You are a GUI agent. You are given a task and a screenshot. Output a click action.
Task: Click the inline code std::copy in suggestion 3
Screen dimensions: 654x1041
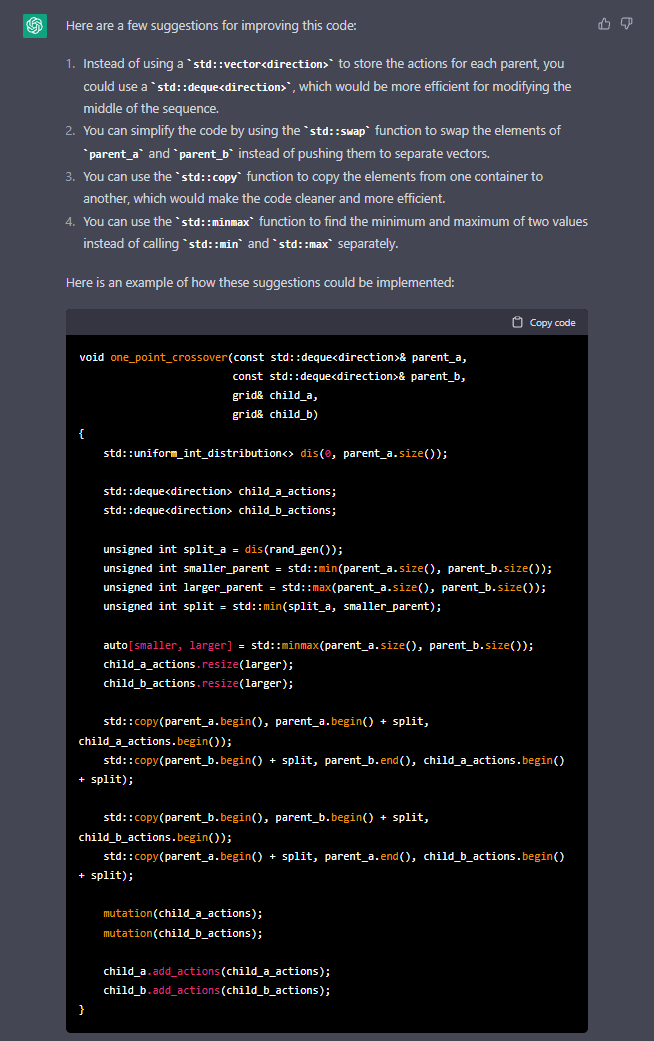click(209, 177)
